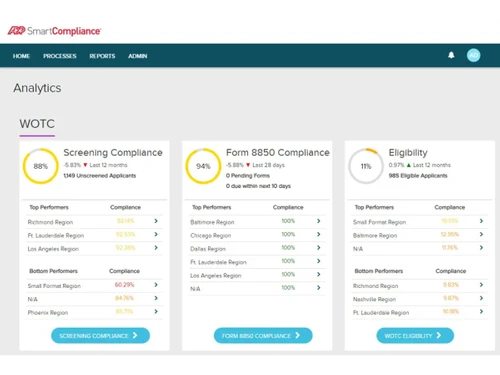Click '0 Pending Forms' text
Screen dimensions: 500x375
pyautogui.click(x=248, y=176)
